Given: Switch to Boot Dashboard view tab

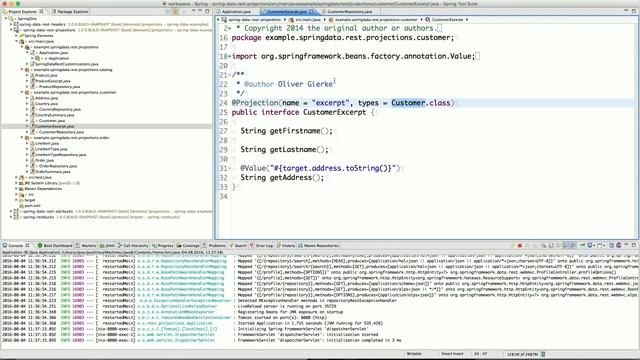Looking at the screenshot, I should tap(55, 246).
